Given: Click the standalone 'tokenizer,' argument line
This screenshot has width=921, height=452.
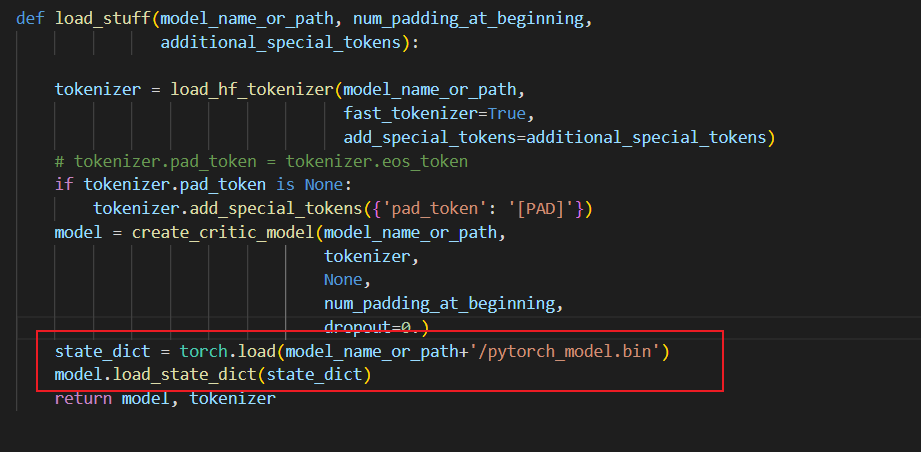Looking at the screenshot, I should [x=371, y=257].
